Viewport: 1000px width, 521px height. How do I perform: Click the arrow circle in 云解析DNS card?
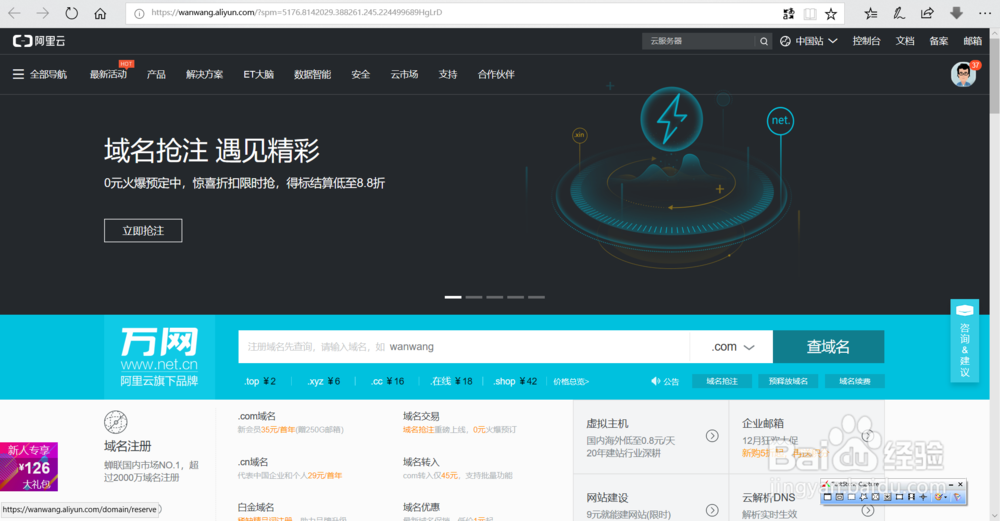[867, 510]
